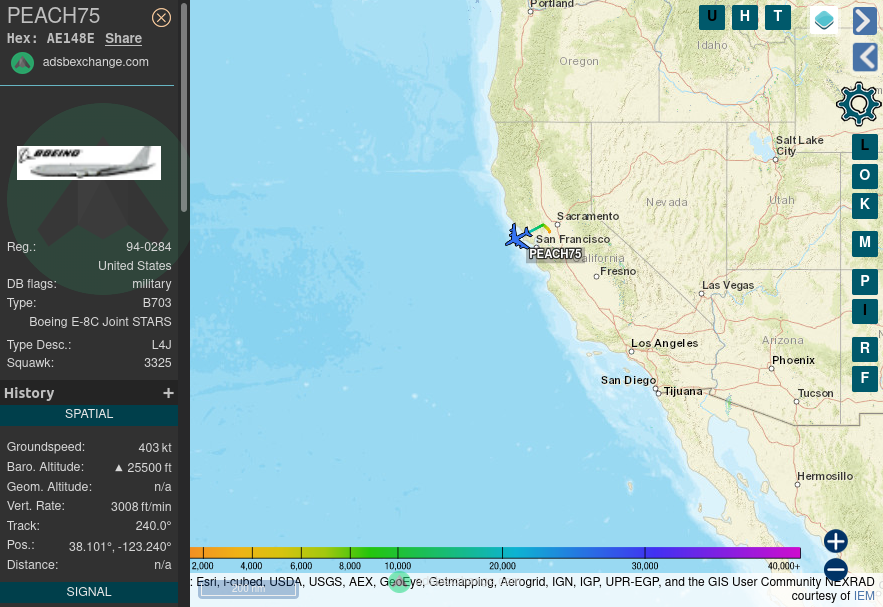
Task: Click the PEACH75 callsign title
Action: 53,16
